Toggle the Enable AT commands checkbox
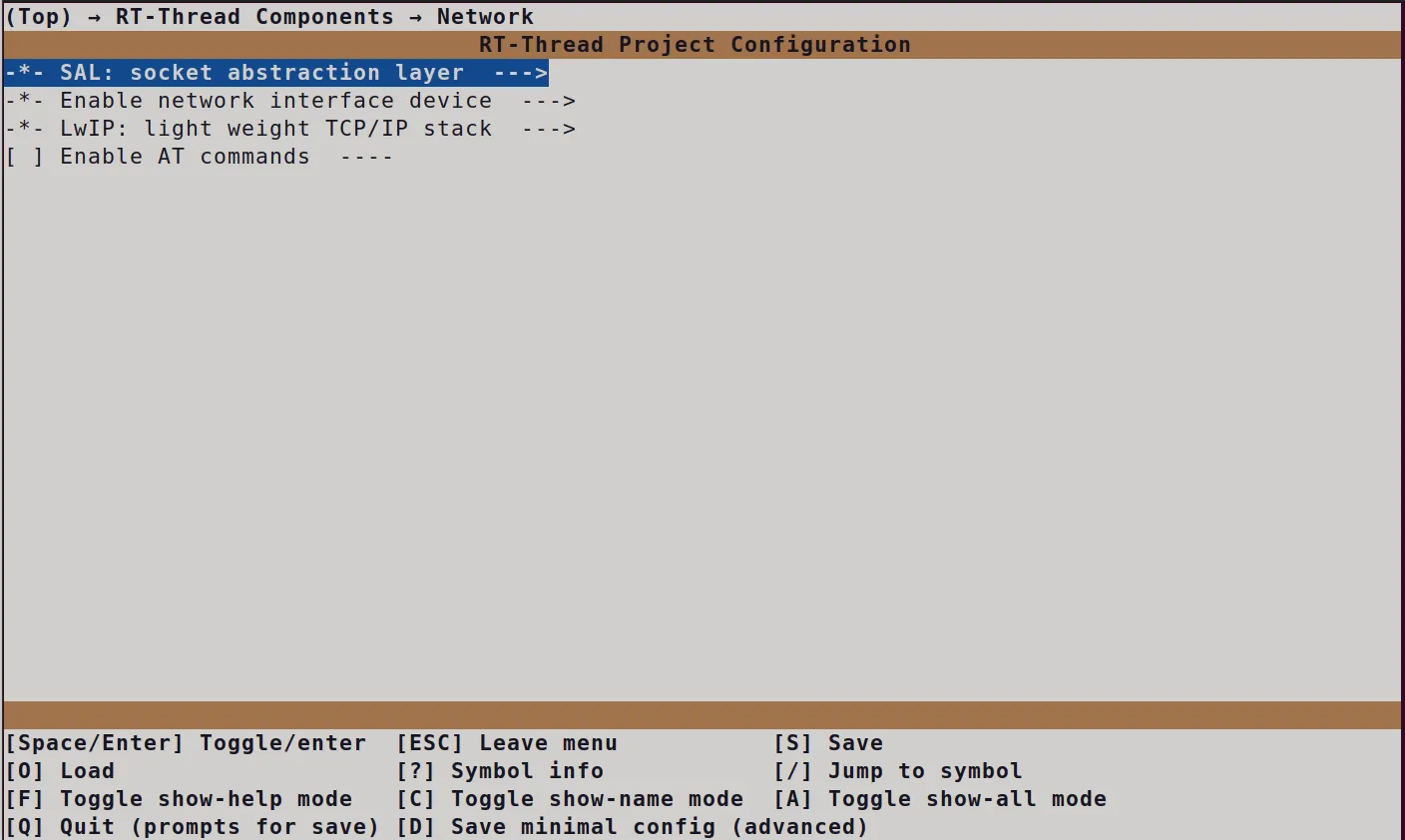This screenshot has height=840, width=1405. coord(25,157)
